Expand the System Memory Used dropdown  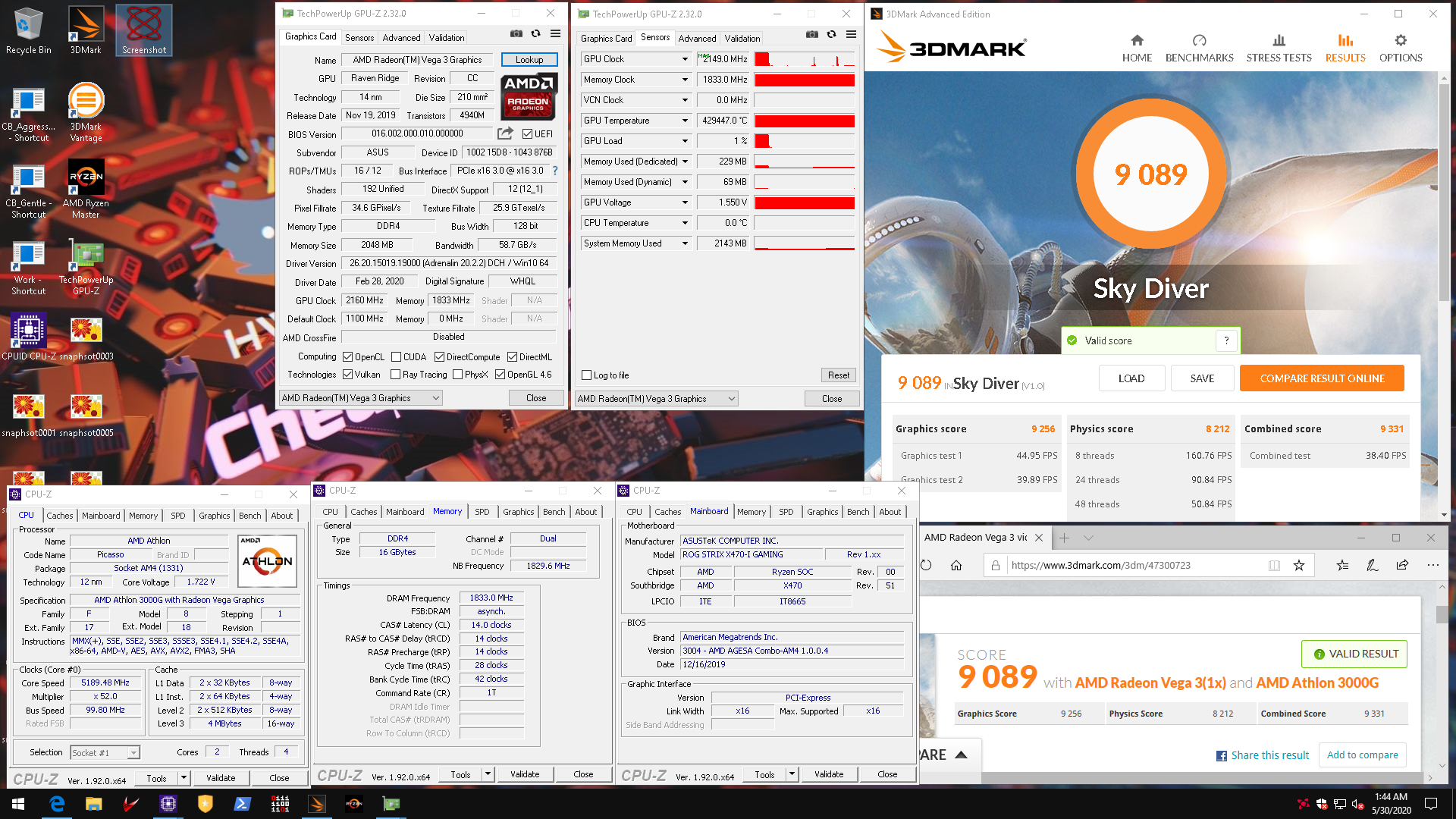(685, 243)
